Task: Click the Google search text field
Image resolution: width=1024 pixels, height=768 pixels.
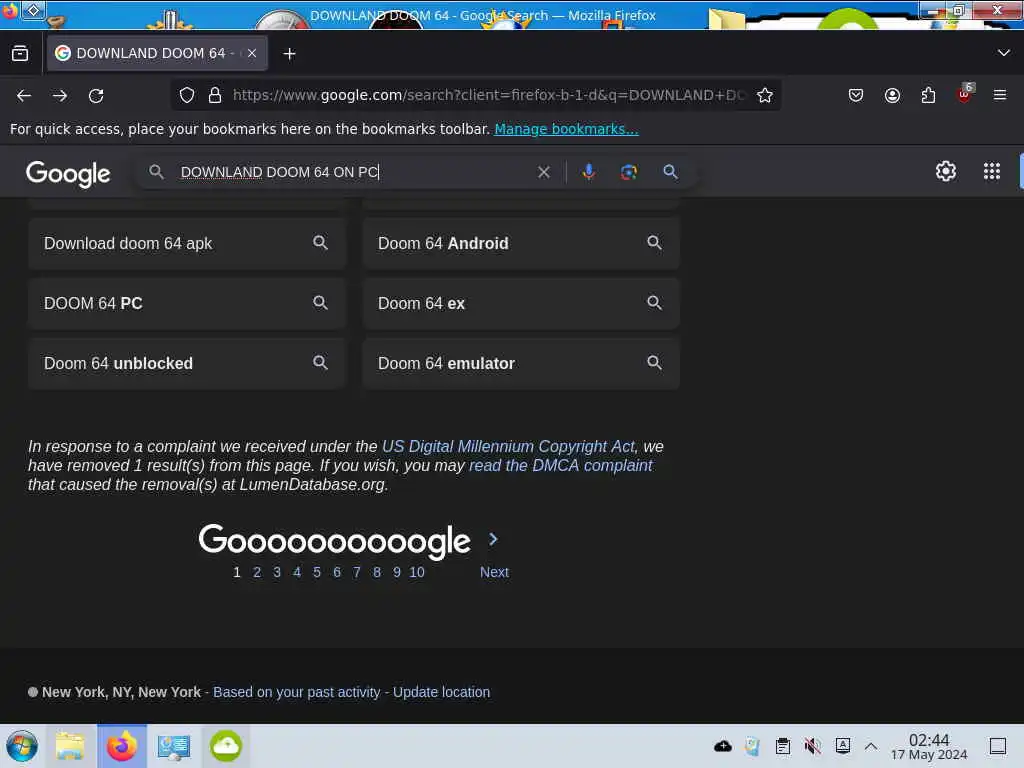Action: [353, 172]
